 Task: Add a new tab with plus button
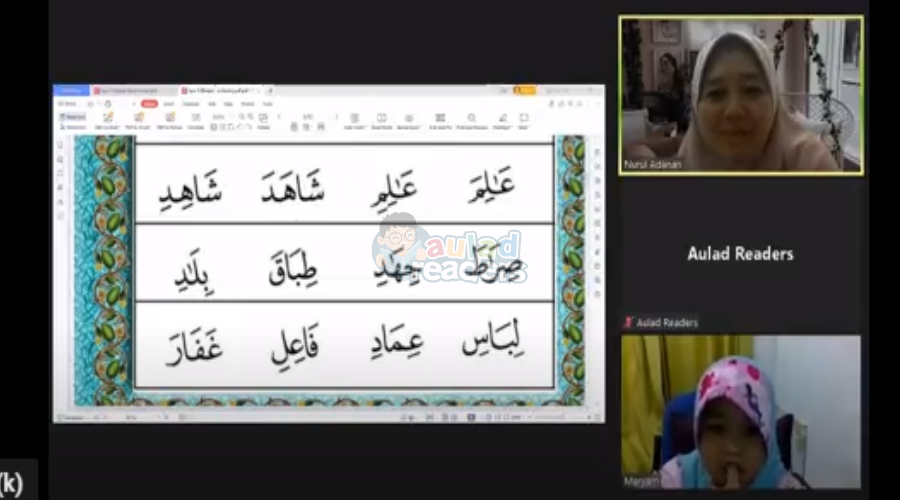[x=271, y=91]
